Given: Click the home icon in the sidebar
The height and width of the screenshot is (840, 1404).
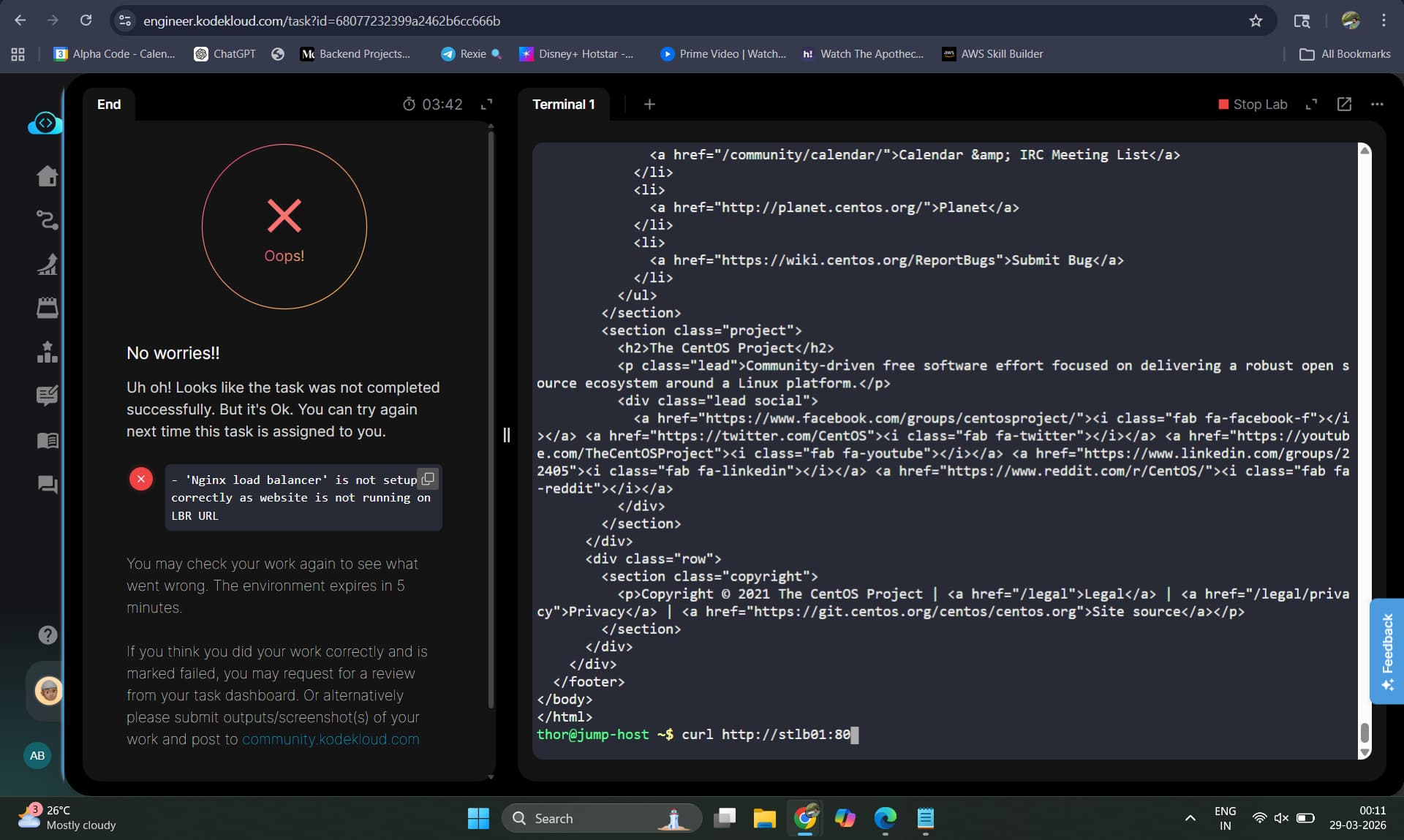Looking at the screenshot, I should tap(48, 176).
